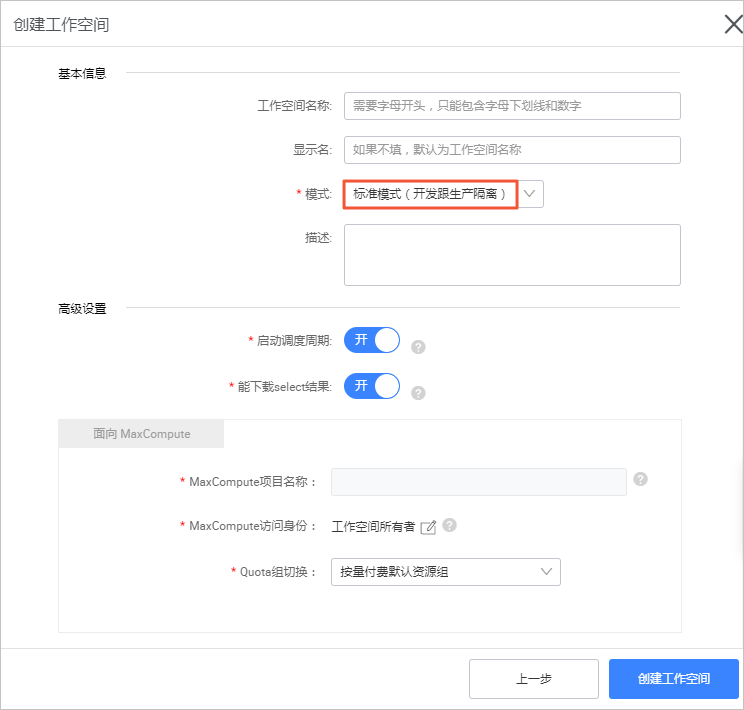Screen dimensions: 744x710
Task: Click the 上一步 button
Action: (534, 679)
